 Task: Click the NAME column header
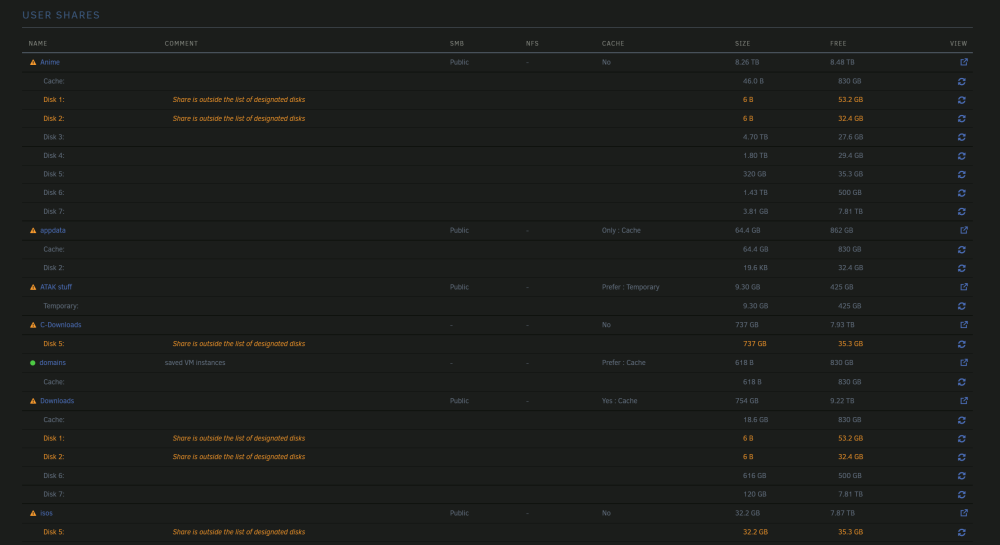click(x=38, y=43)
